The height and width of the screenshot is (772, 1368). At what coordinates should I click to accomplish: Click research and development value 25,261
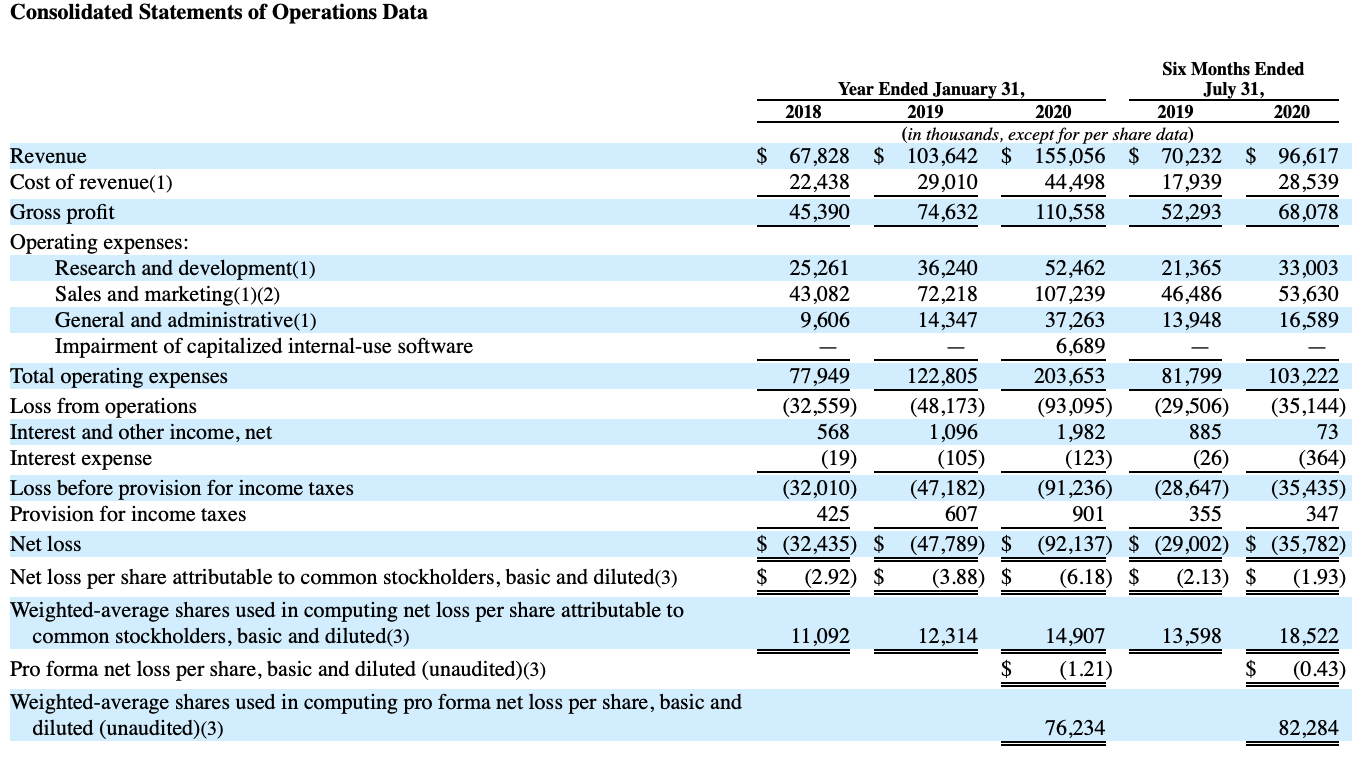click(x=819, y=268)
